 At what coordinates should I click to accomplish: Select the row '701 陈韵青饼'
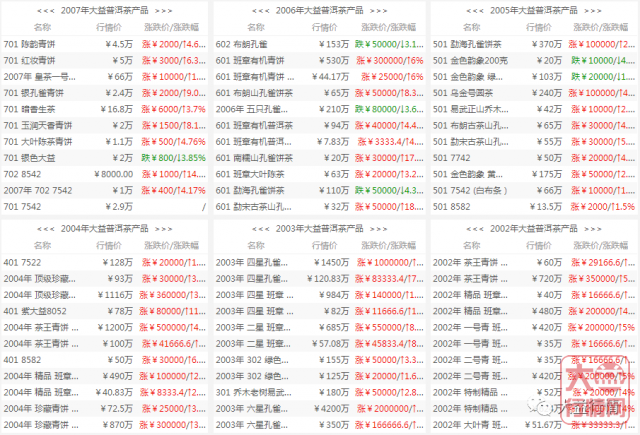pyautogui.click(x=104, y=44)
